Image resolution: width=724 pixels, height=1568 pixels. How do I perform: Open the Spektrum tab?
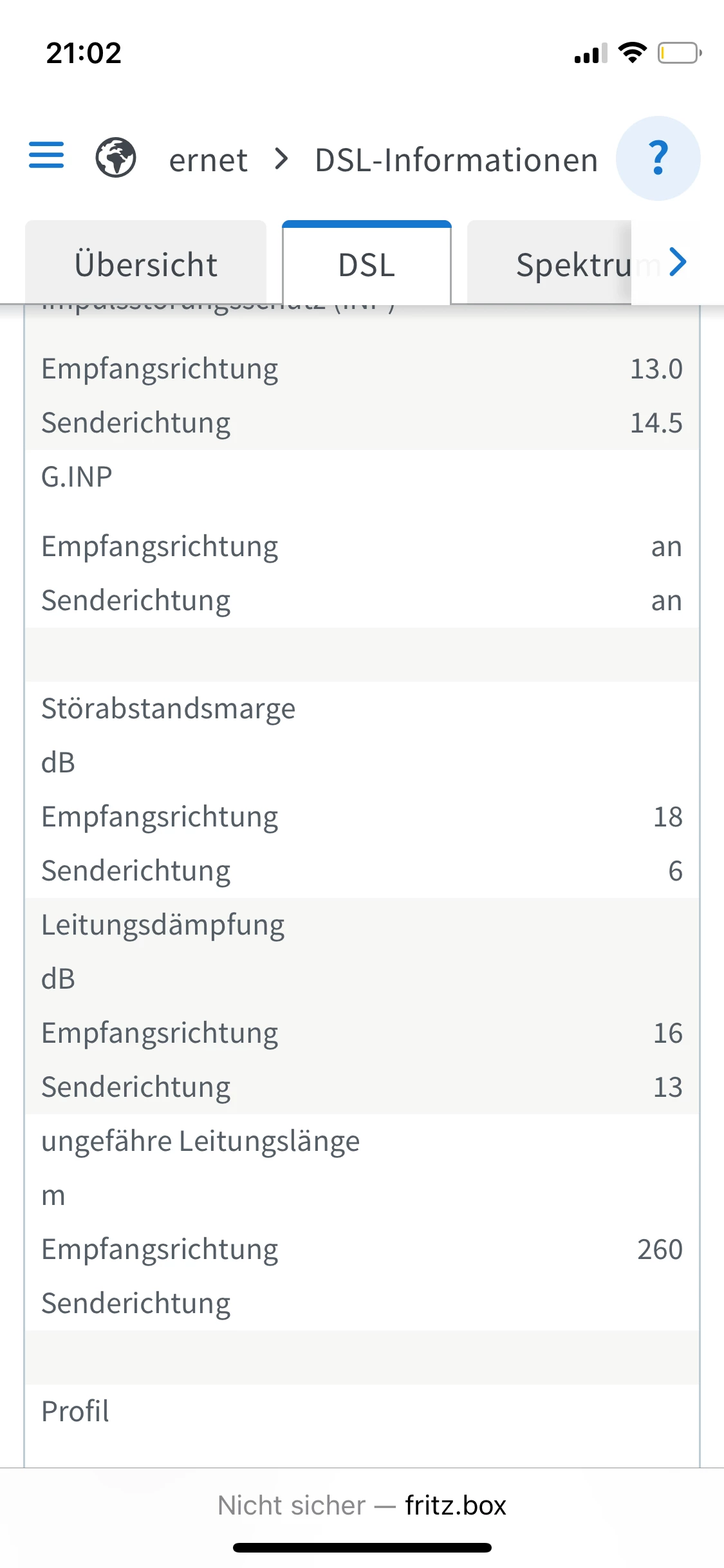pyautogui.click(x=573, y=265)
